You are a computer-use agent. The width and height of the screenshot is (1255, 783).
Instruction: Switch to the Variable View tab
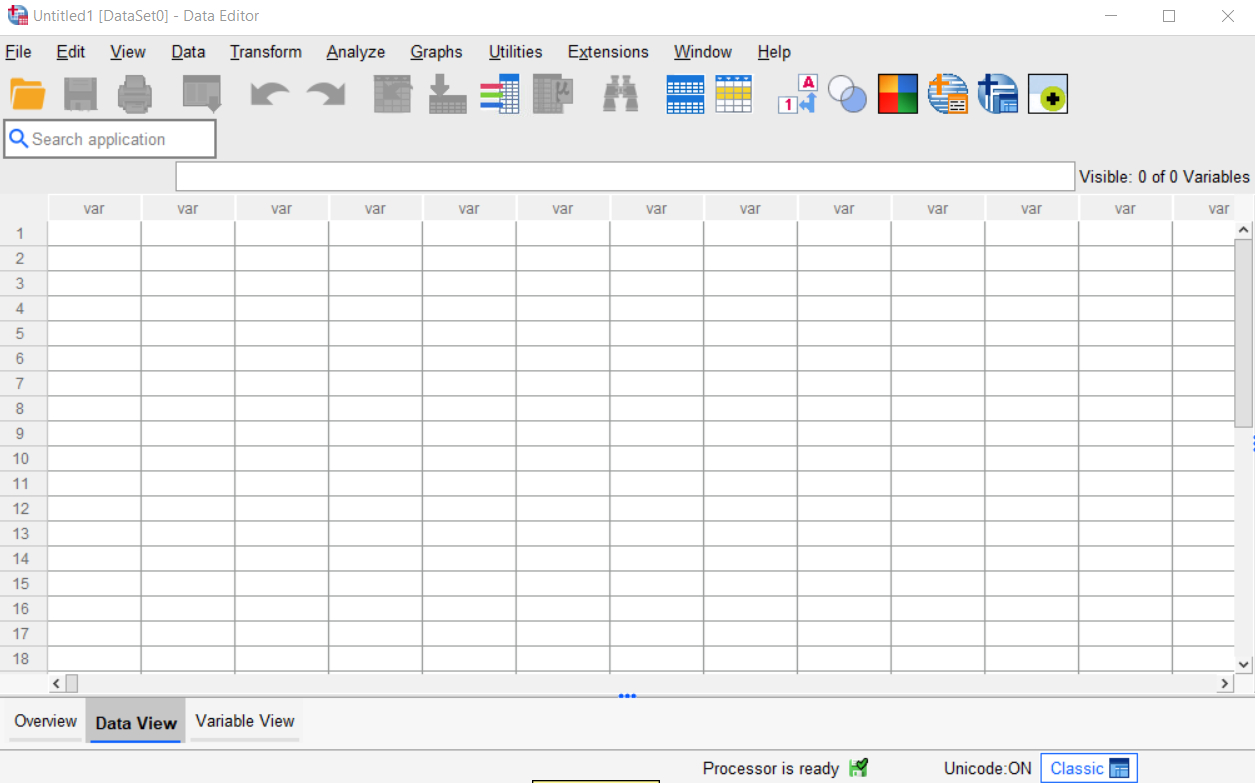pos(245,721)
